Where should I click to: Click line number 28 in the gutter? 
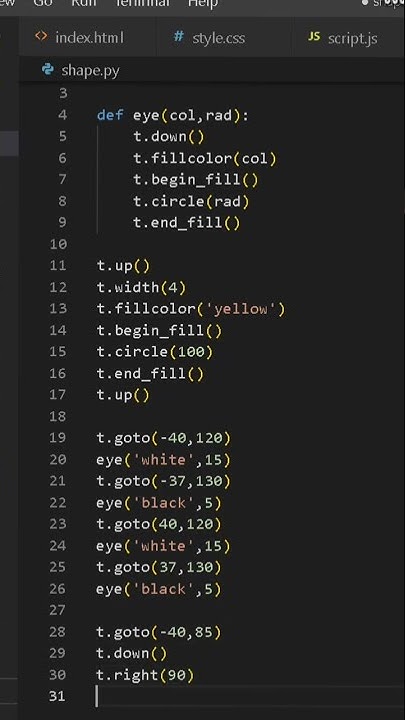coord(58,632)
